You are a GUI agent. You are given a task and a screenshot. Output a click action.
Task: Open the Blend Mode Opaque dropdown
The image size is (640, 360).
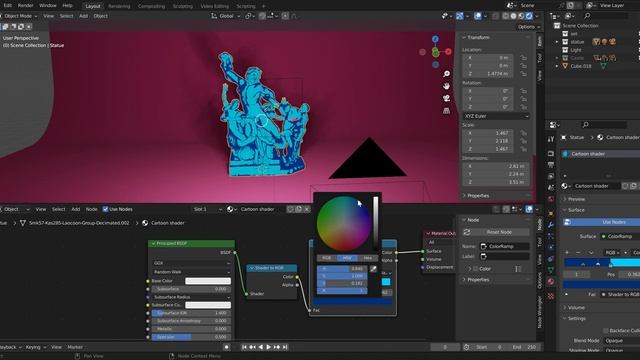[x=621, y=340]
